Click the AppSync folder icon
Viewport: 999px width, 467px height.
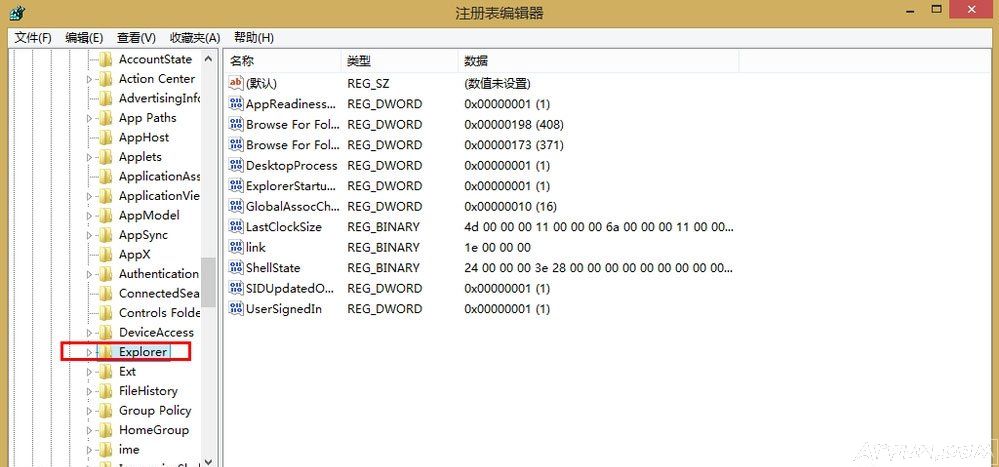[x=105, y=235]
